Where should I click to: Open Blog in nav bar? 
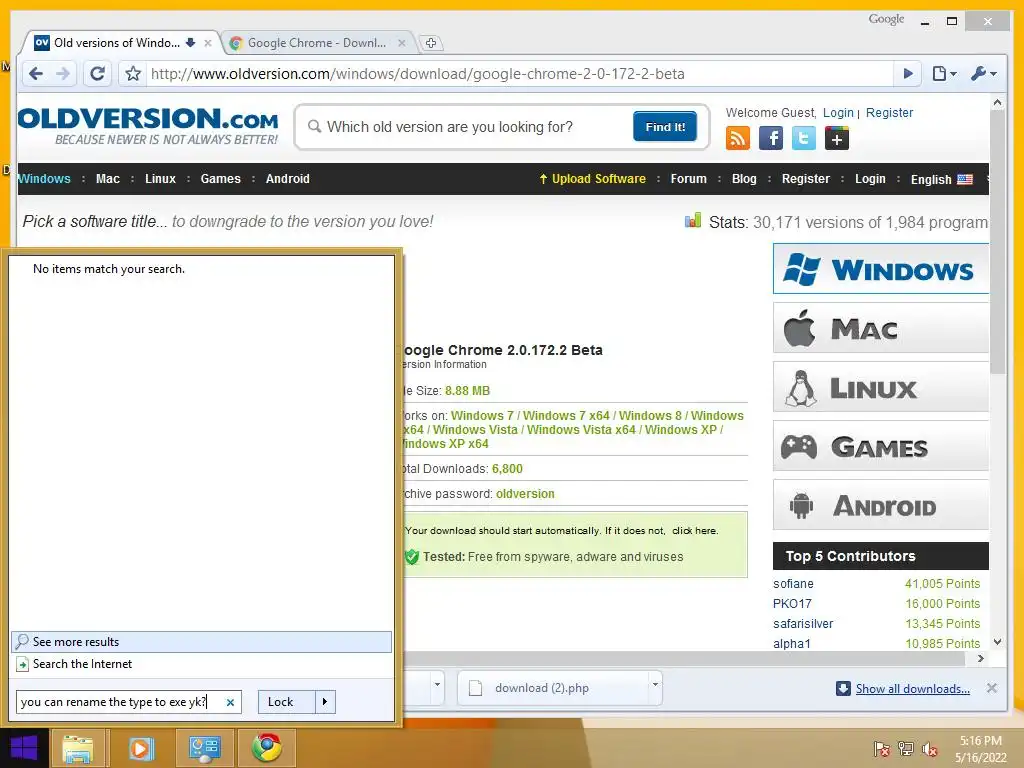[x=744, y=178]
